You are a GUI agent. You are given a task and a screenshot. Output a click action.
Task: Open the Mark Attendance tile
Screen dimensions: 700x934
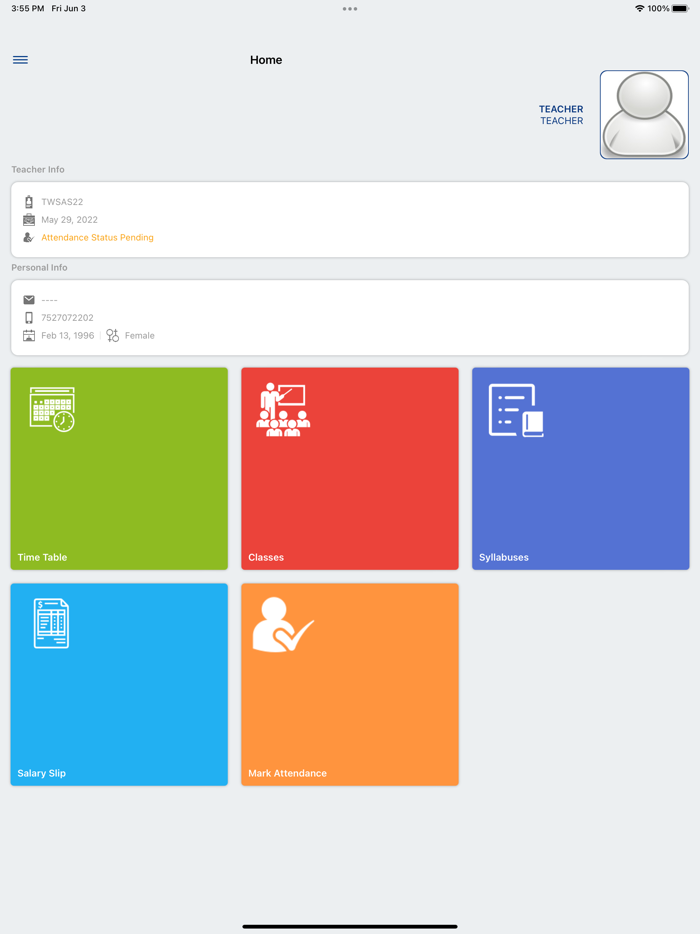(350, 684)
